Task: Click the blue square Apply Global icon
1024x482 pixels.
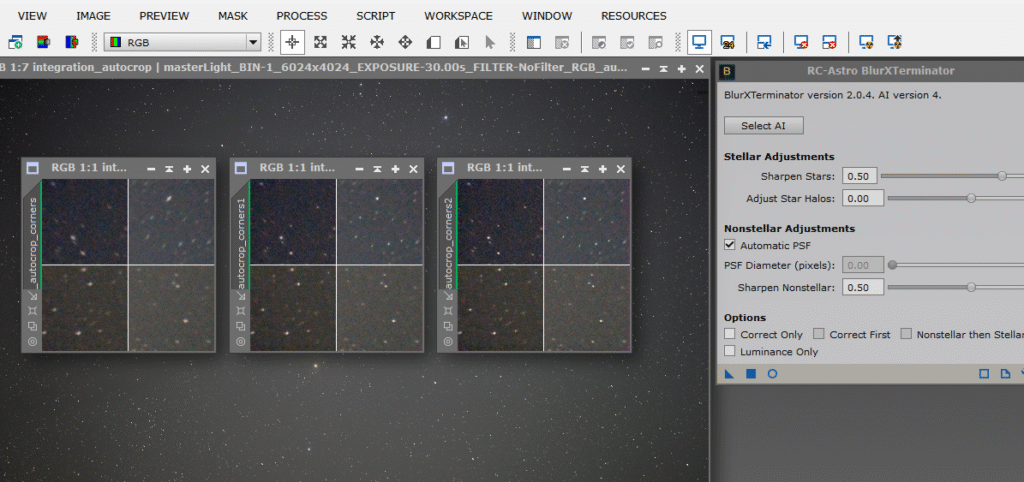Action: pos(750,374)
